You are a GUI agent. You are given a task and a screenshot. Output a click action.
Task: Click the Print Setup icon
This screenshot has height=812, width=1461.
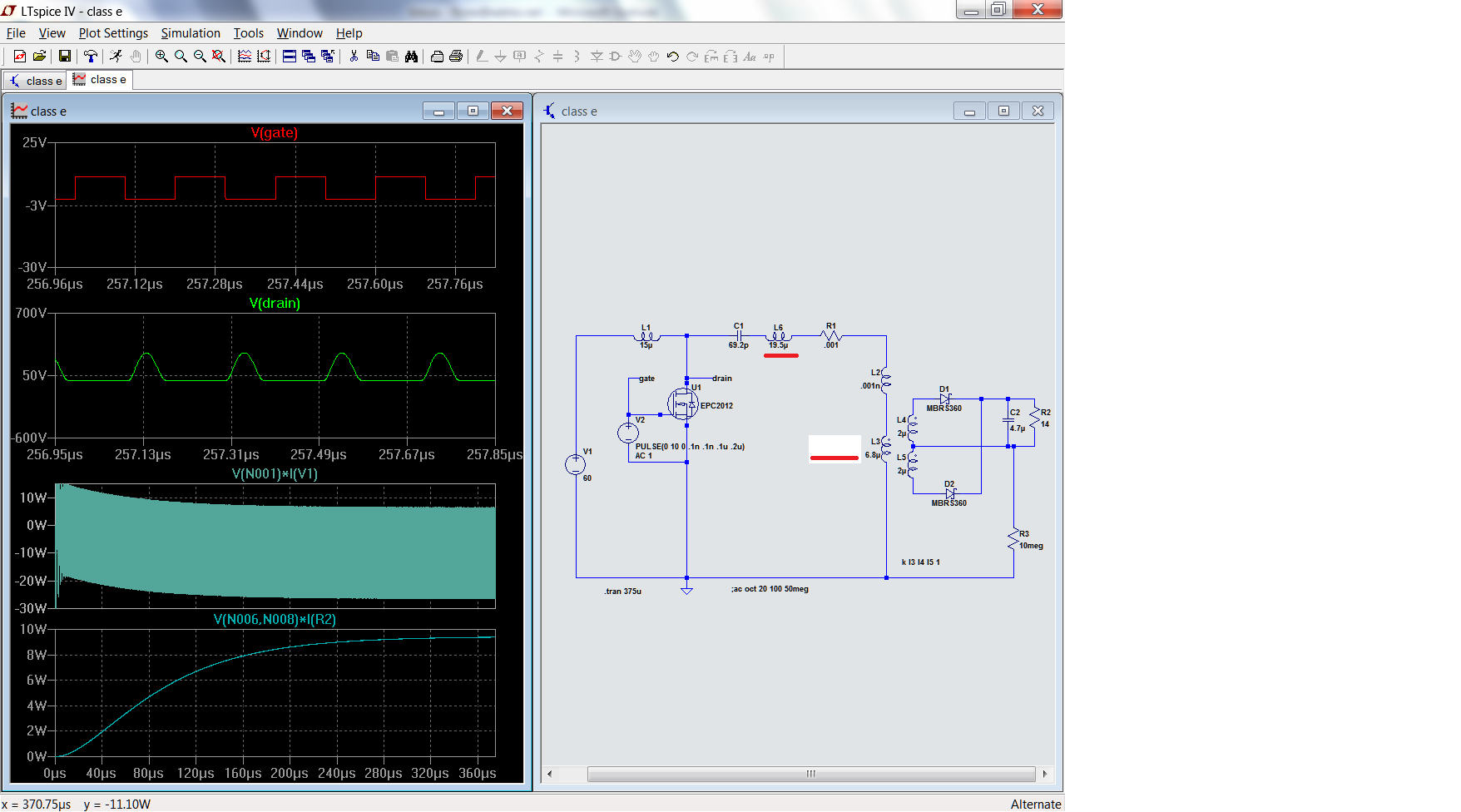(x=437, y=57)
